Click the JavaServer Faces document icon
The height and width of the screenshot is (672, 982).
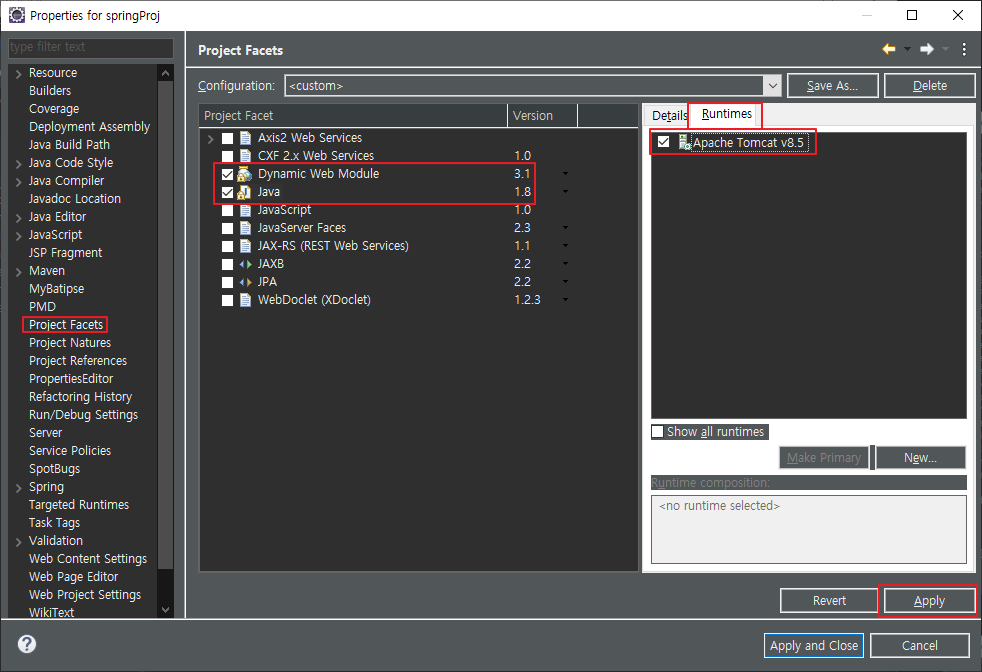point(246,228)
